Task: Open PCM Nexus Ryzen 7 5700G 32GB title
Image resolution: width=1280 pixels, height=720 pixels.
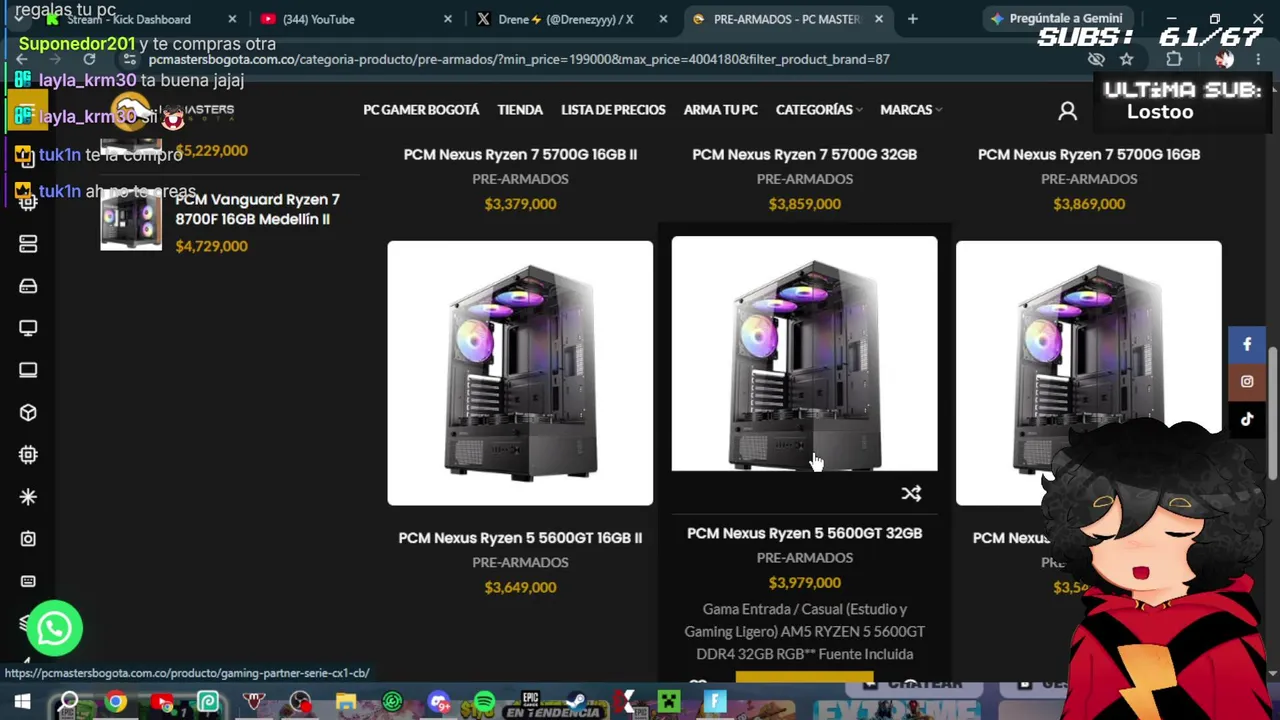Action: click(x=805, y=154)
